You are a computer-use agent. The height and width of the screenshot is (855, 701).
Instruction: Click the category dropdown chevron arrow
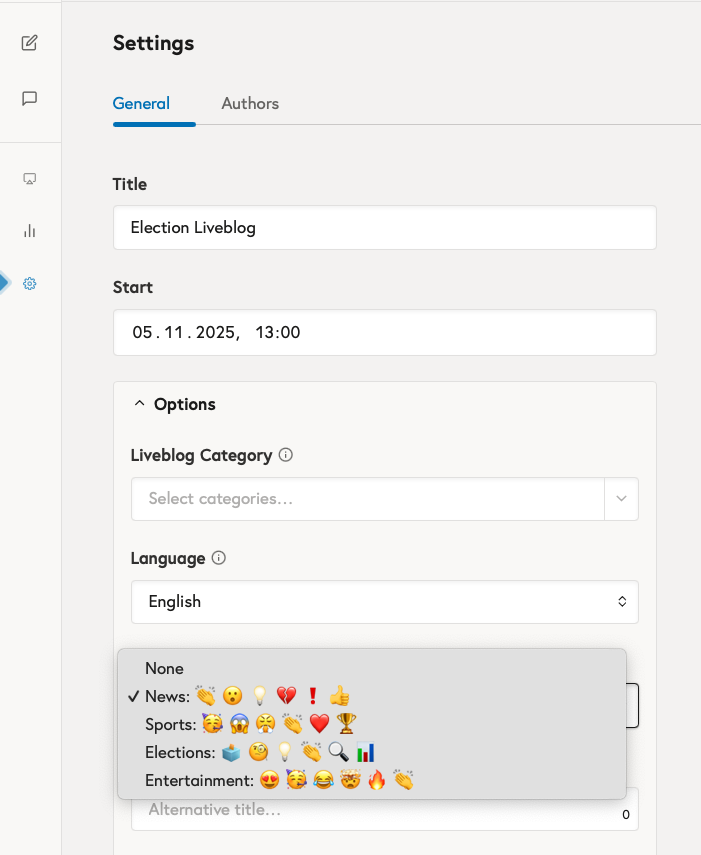pyautogui.click(x=621, y=499)
